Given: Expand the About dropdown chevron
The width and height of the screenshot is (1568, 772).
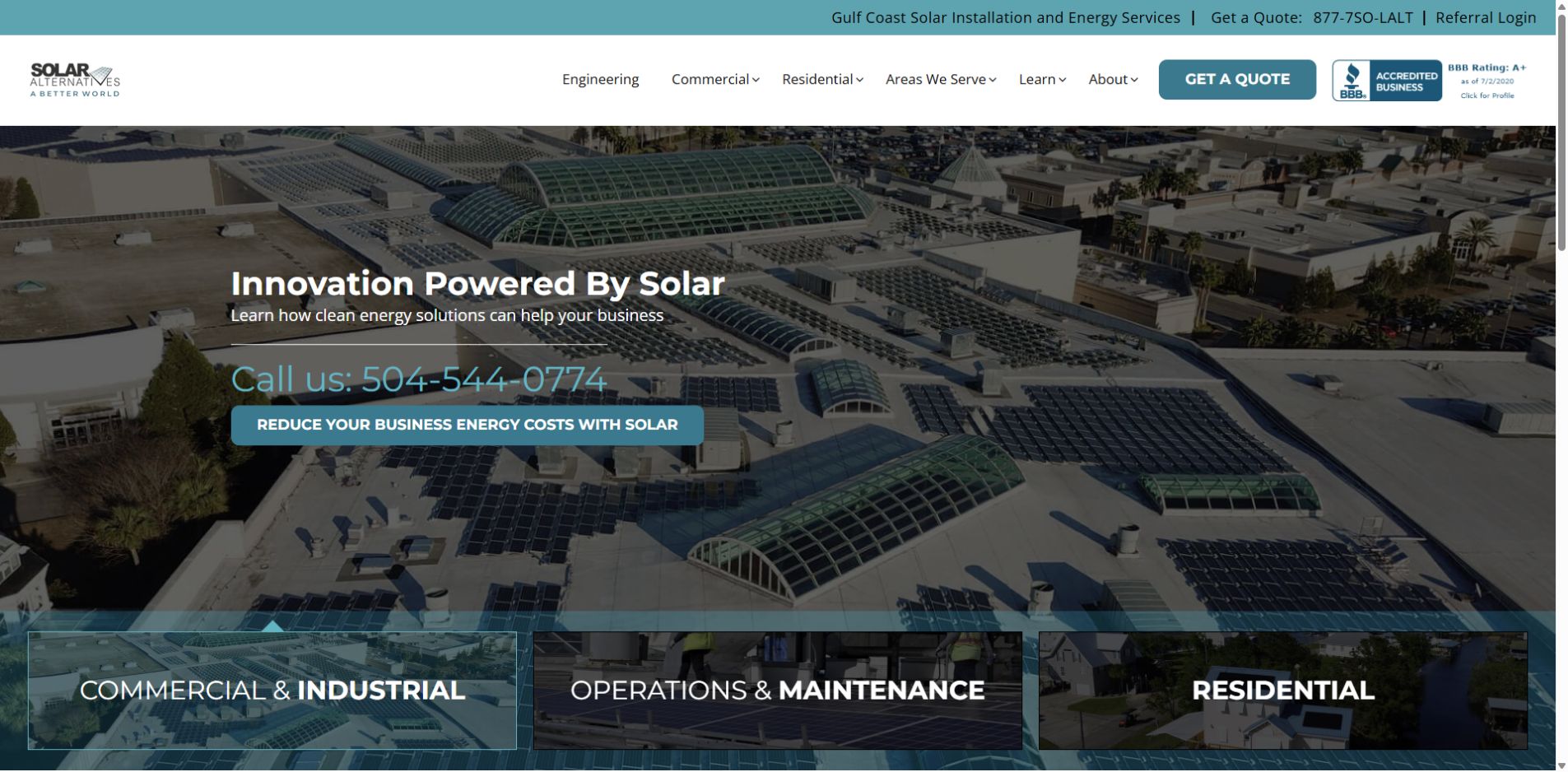Looking at the screenshot, I should pyautogui.click(x=1134, y=80).
